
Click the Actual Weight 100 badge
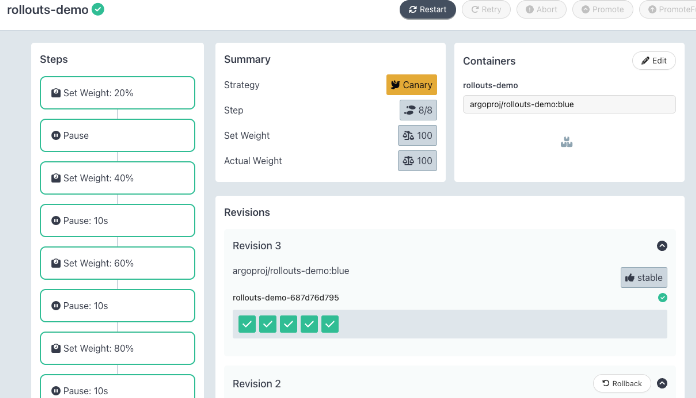pos(417,161)
